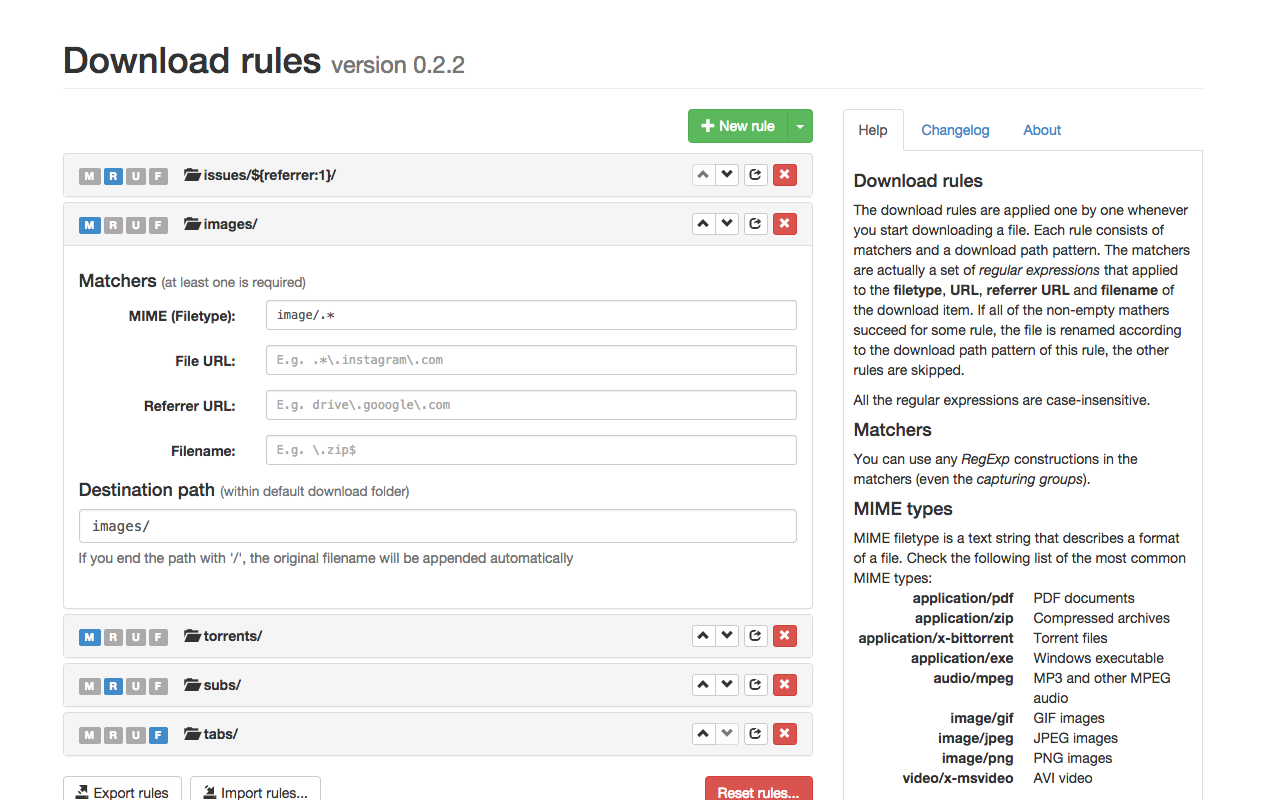Toggle the U matcher on the images/ rule
The image size is (1280, 800).
(x=135, y=224)
